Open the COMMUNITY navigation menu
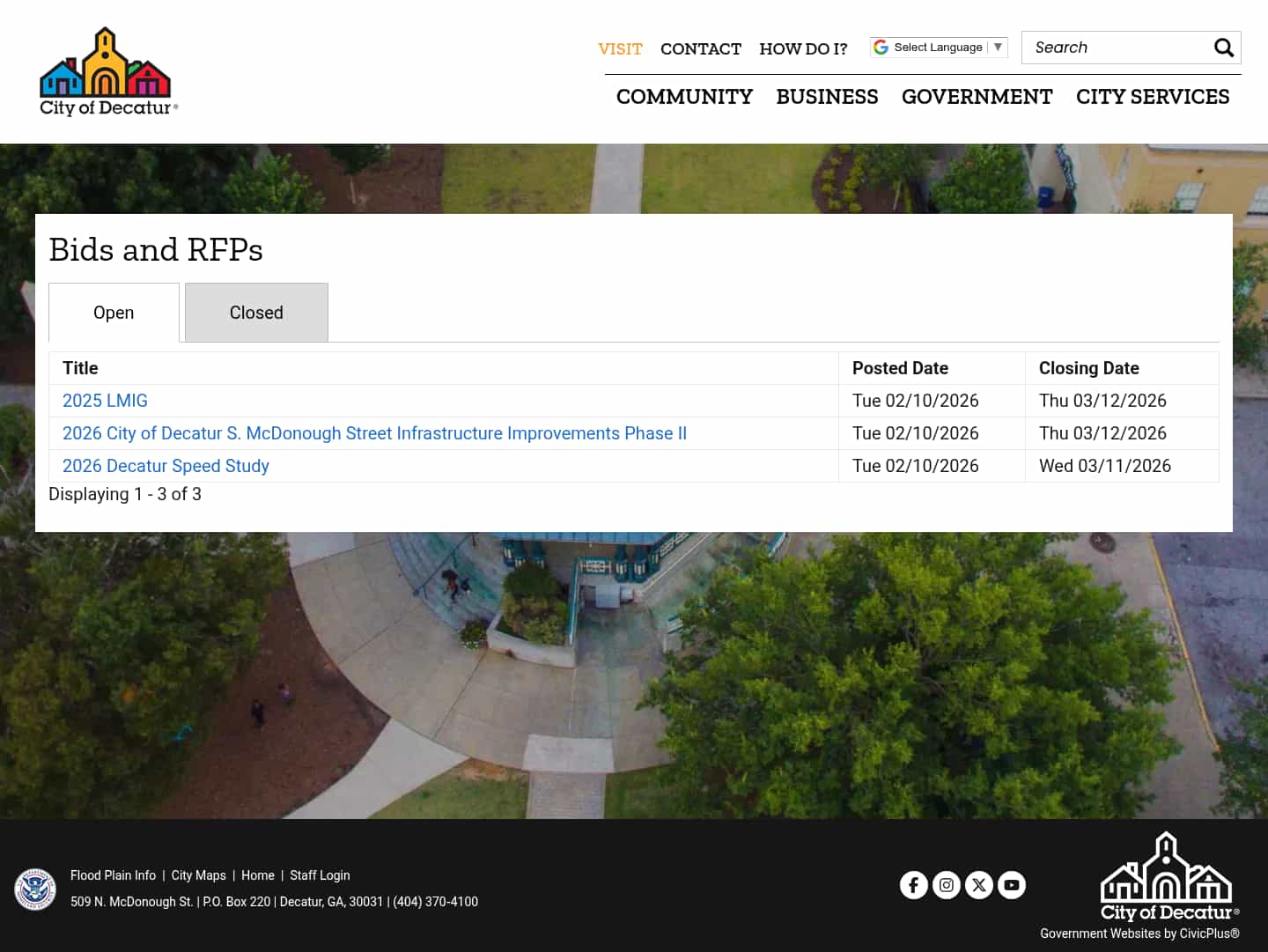This screenshot has height=952, width=1268. [684, 97]
